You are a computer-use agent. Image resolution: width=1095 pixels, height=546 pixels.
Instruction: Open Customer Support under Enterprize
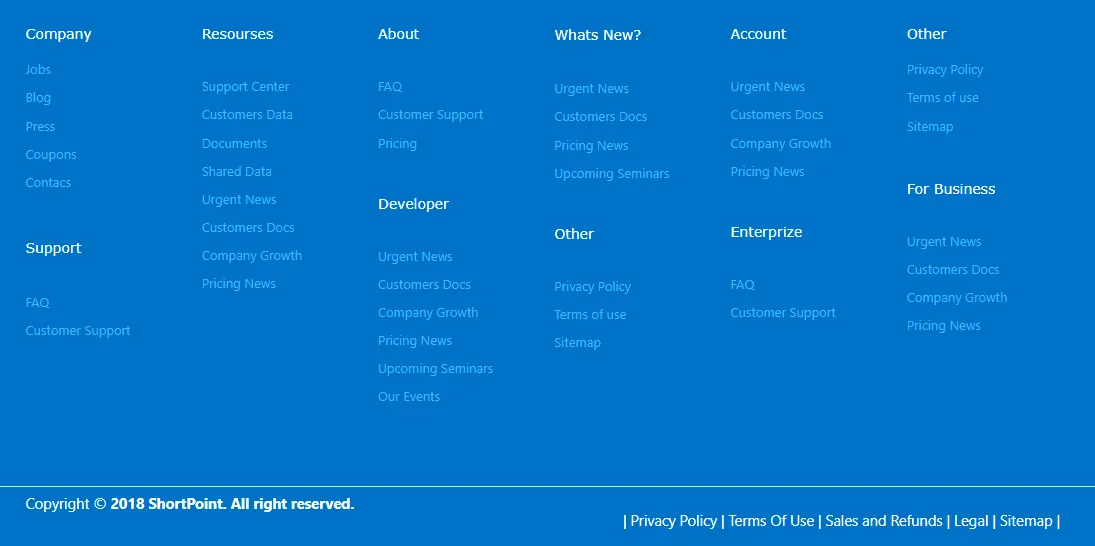pos(783,313)
